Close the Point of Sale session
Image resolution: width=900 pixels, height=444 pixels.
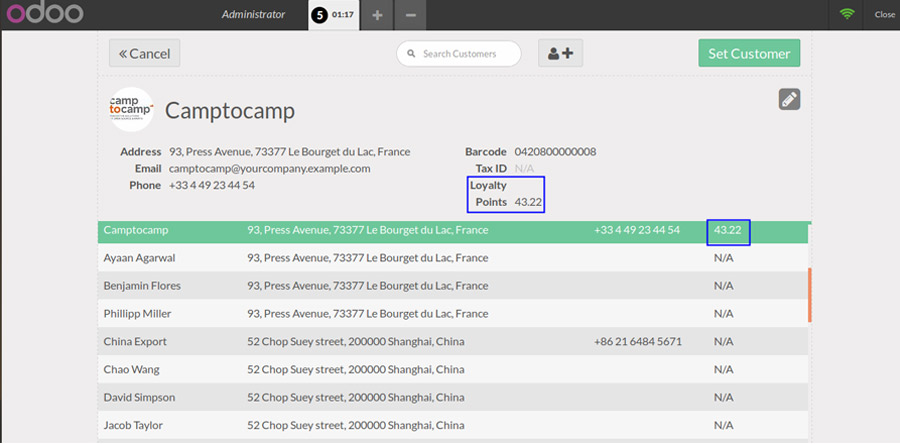point(884,15)
